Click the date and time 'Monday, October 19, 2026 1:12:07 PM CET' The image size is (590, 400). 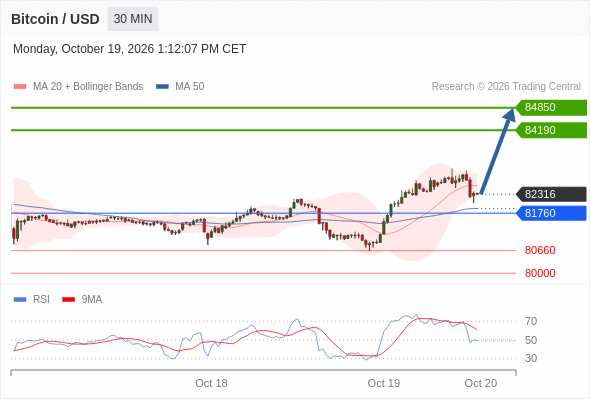pyautogui.click(x=129, y=49)
